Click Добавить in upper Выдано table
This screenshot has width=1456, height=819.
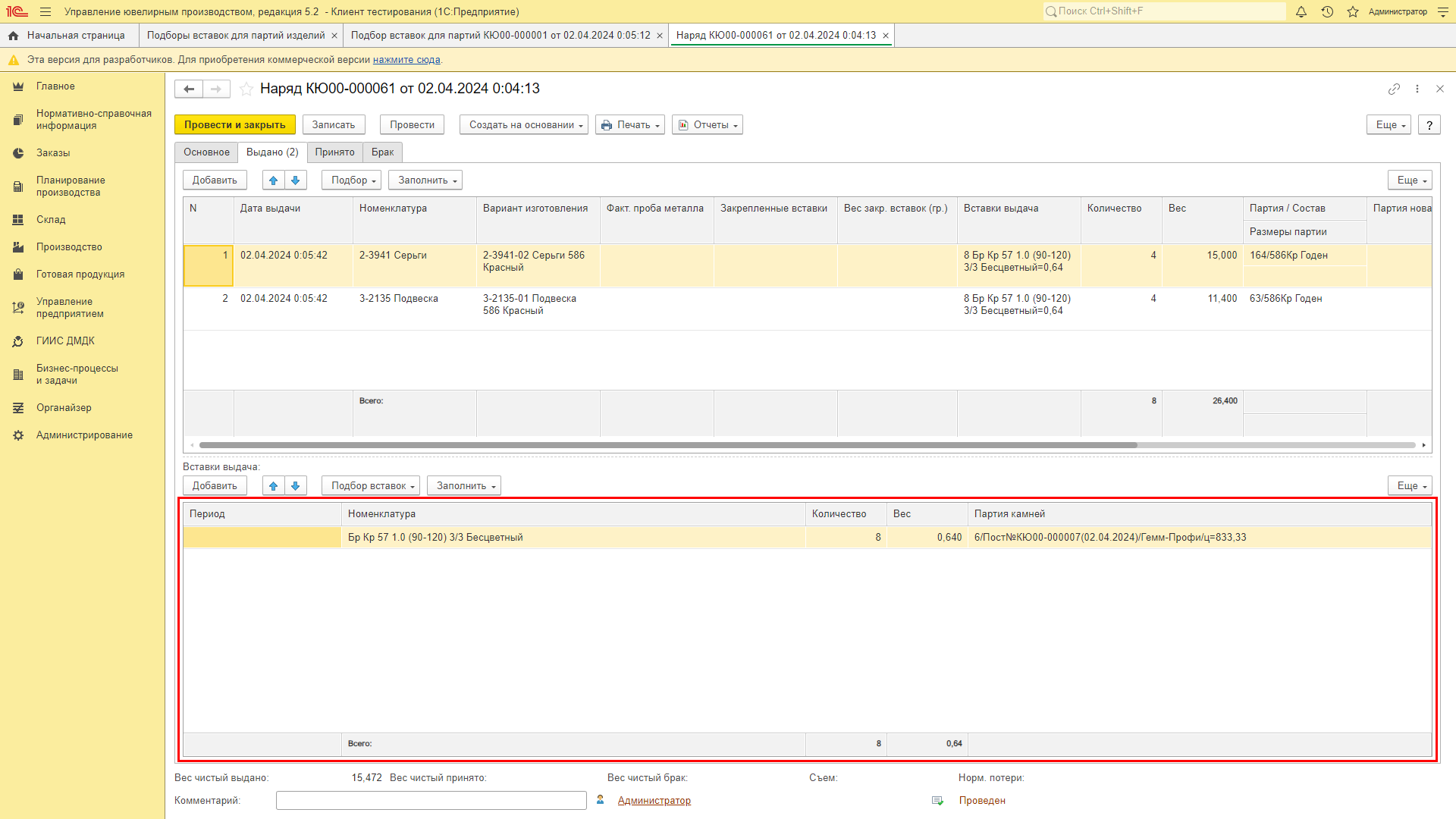pos(215,180)
